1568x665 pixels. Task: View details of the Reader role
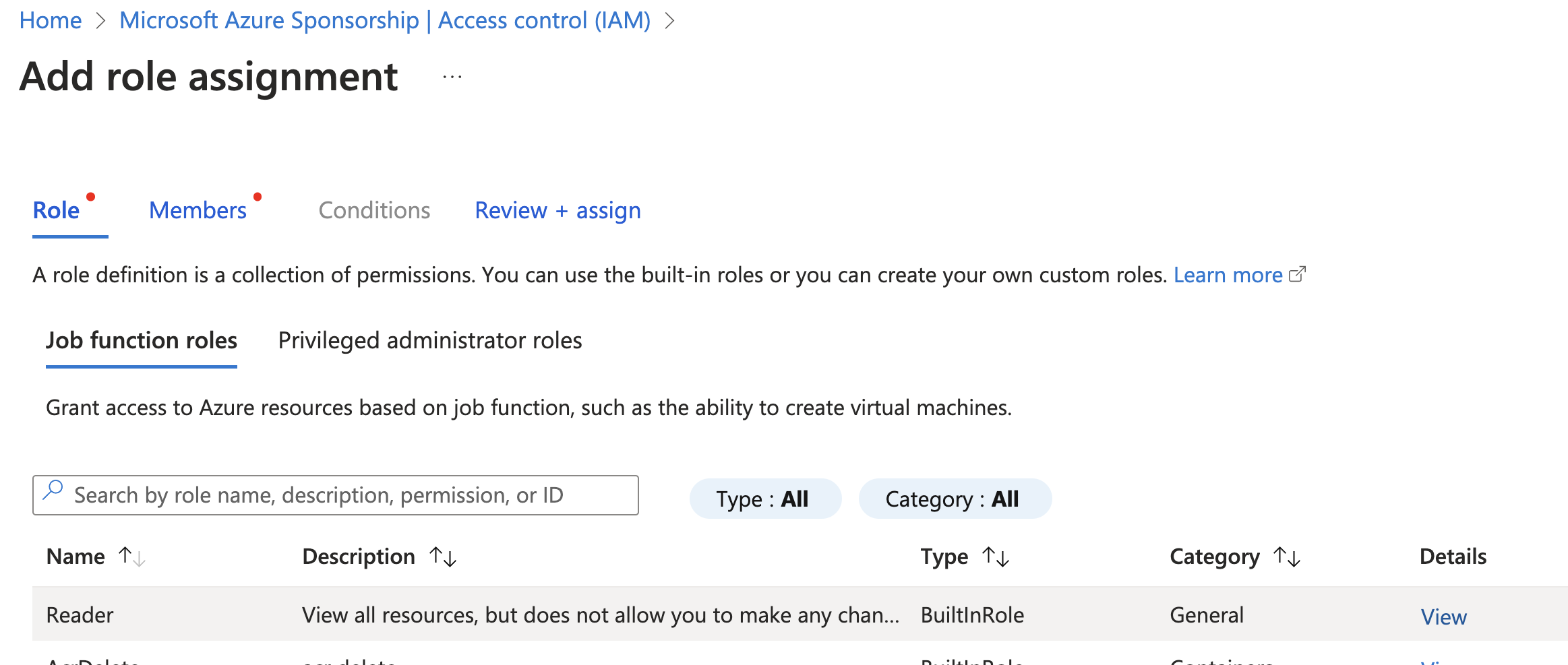pos(1443,616)
